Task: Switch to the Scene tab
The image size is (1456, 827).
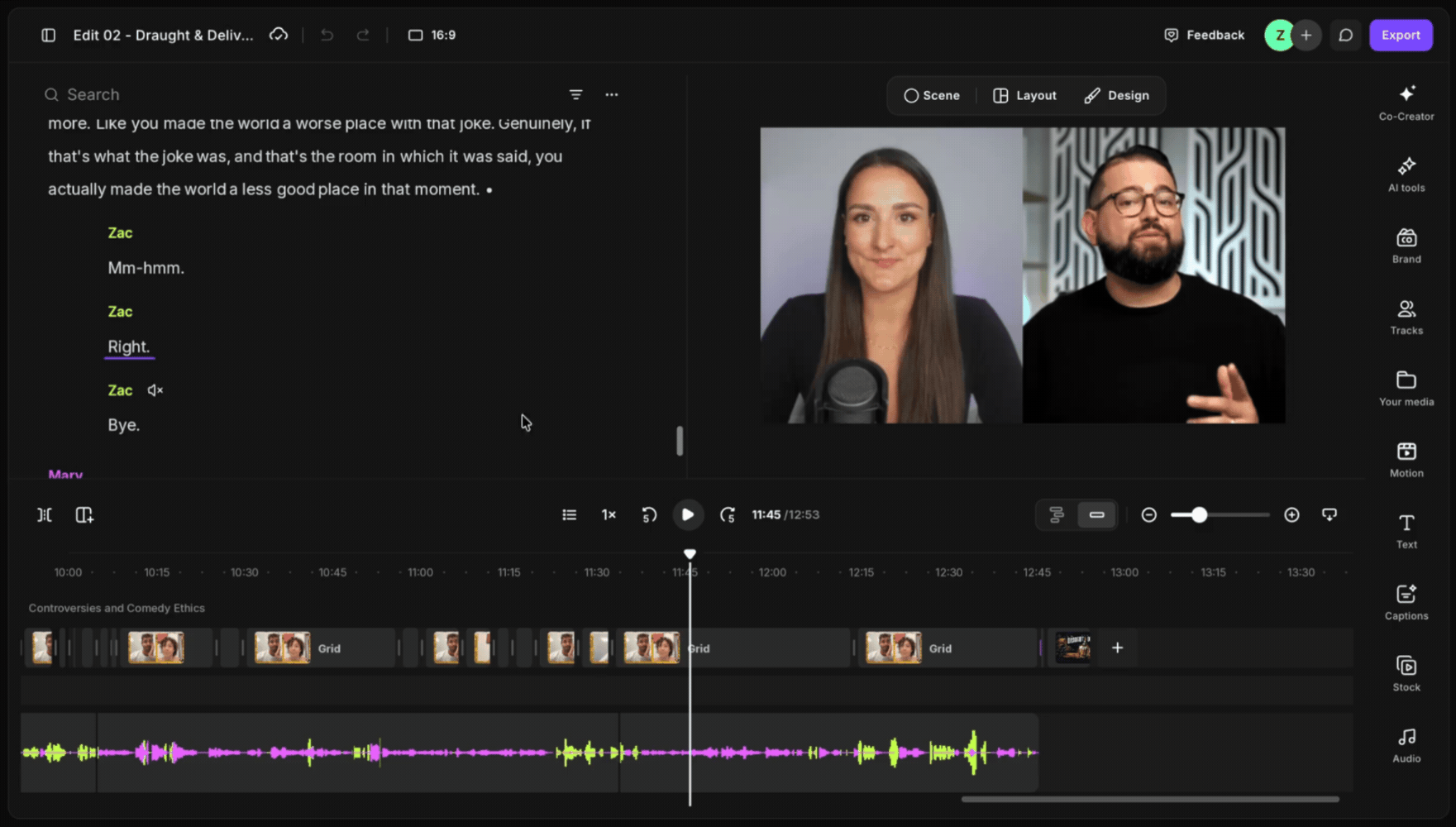Action: [932, 95]
